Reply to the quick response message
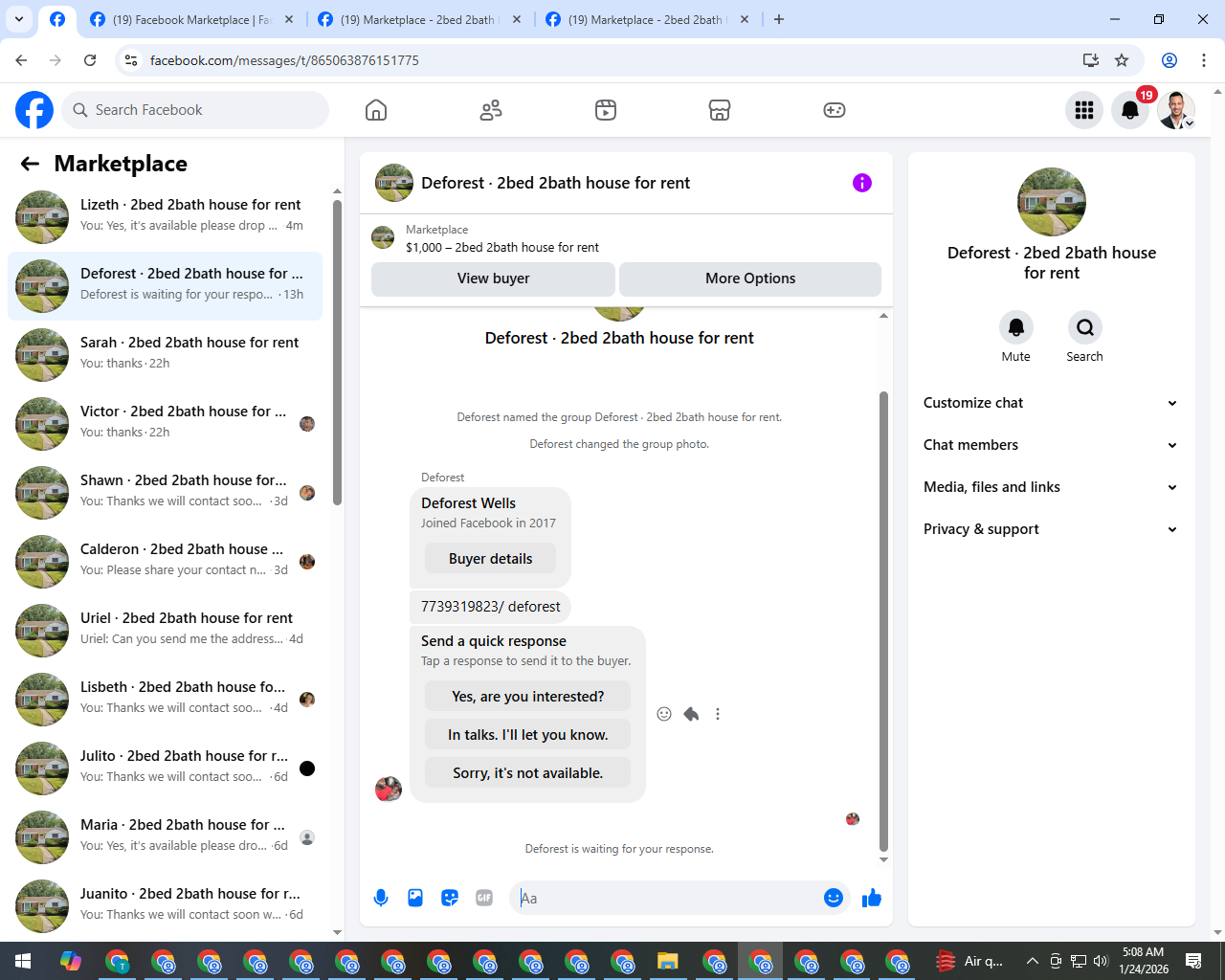 (x=691, y=714)
